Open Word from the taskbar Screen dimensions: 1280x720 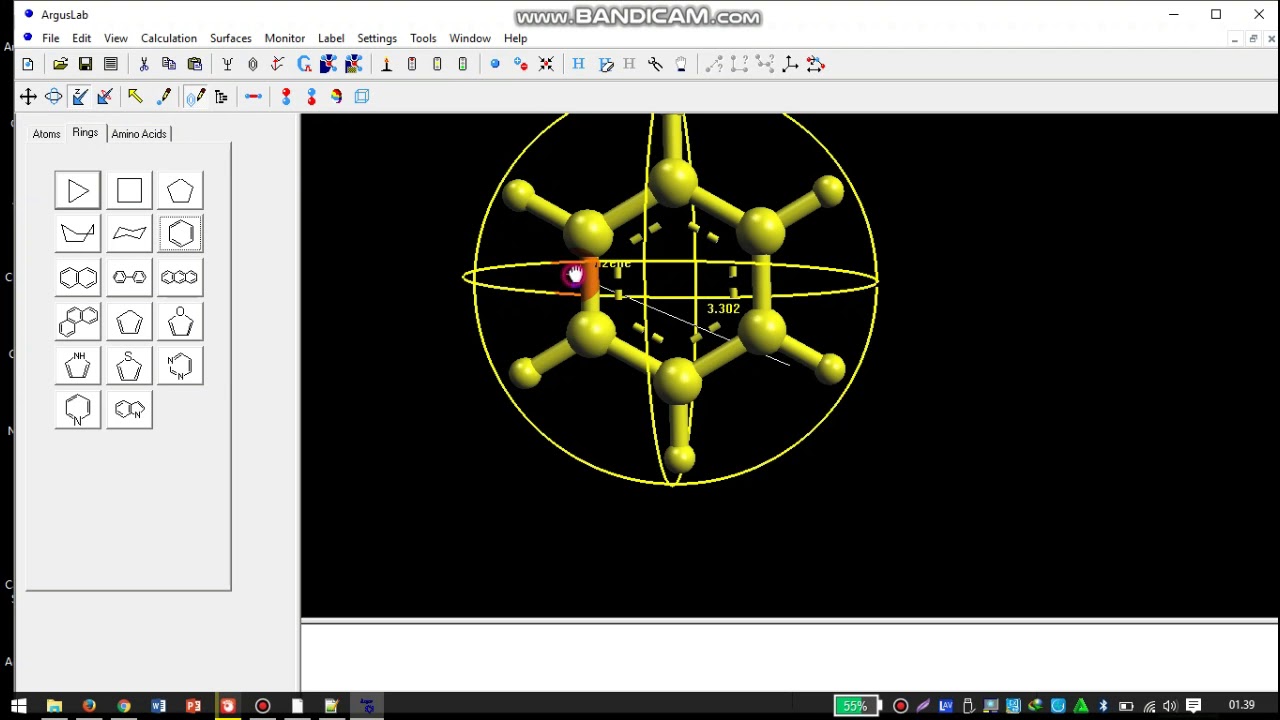tap(158, 706)
